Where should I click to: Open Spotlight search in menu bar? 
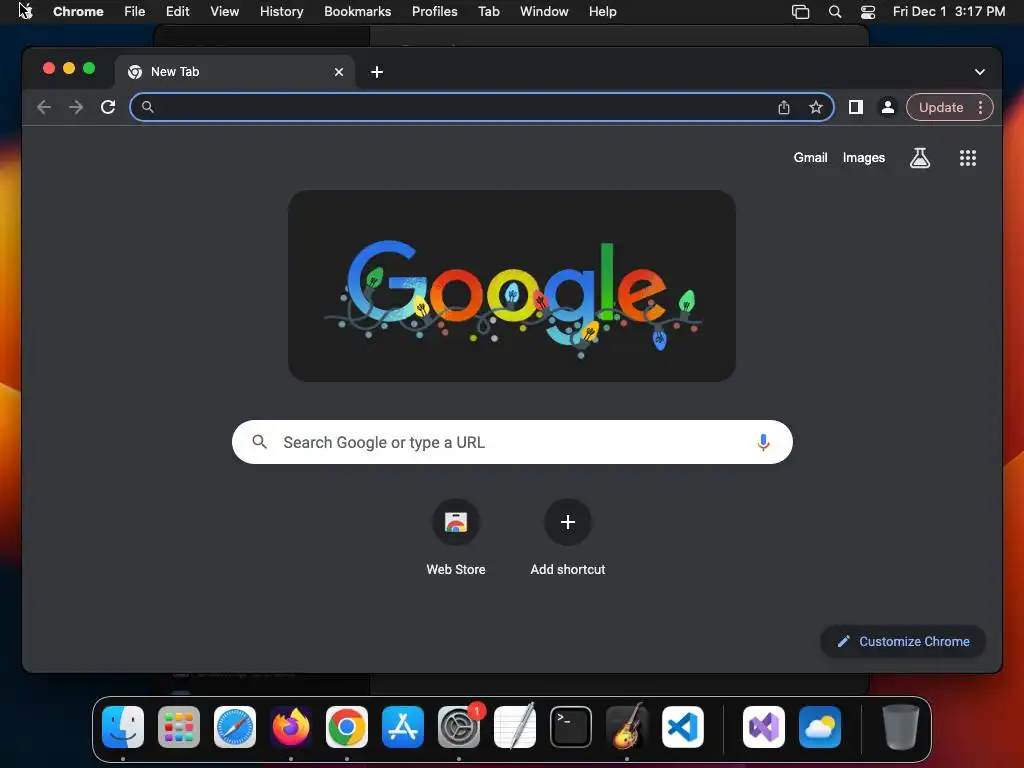[835, 12]
